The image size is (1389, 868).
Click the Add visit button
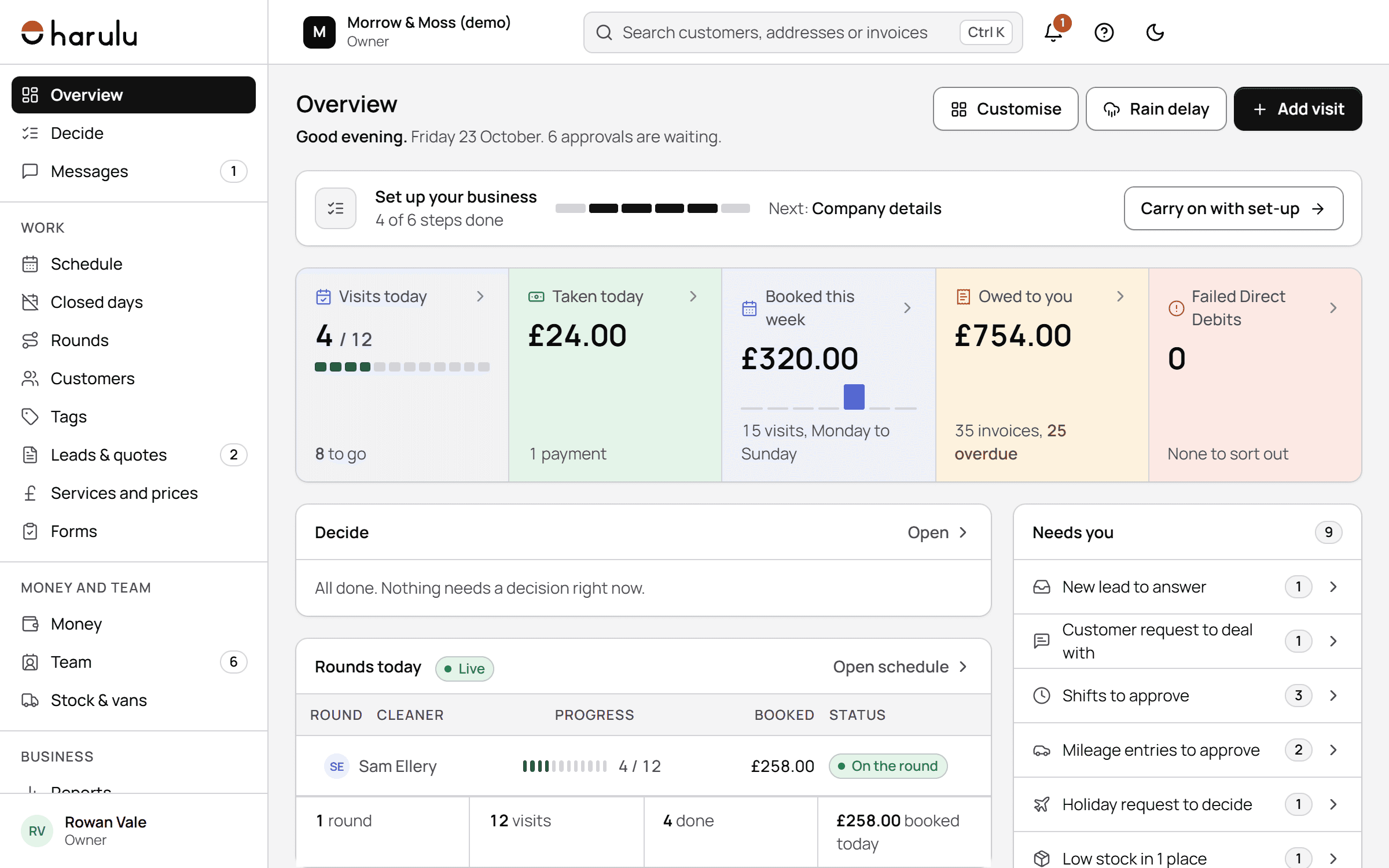pos(1298,109)
